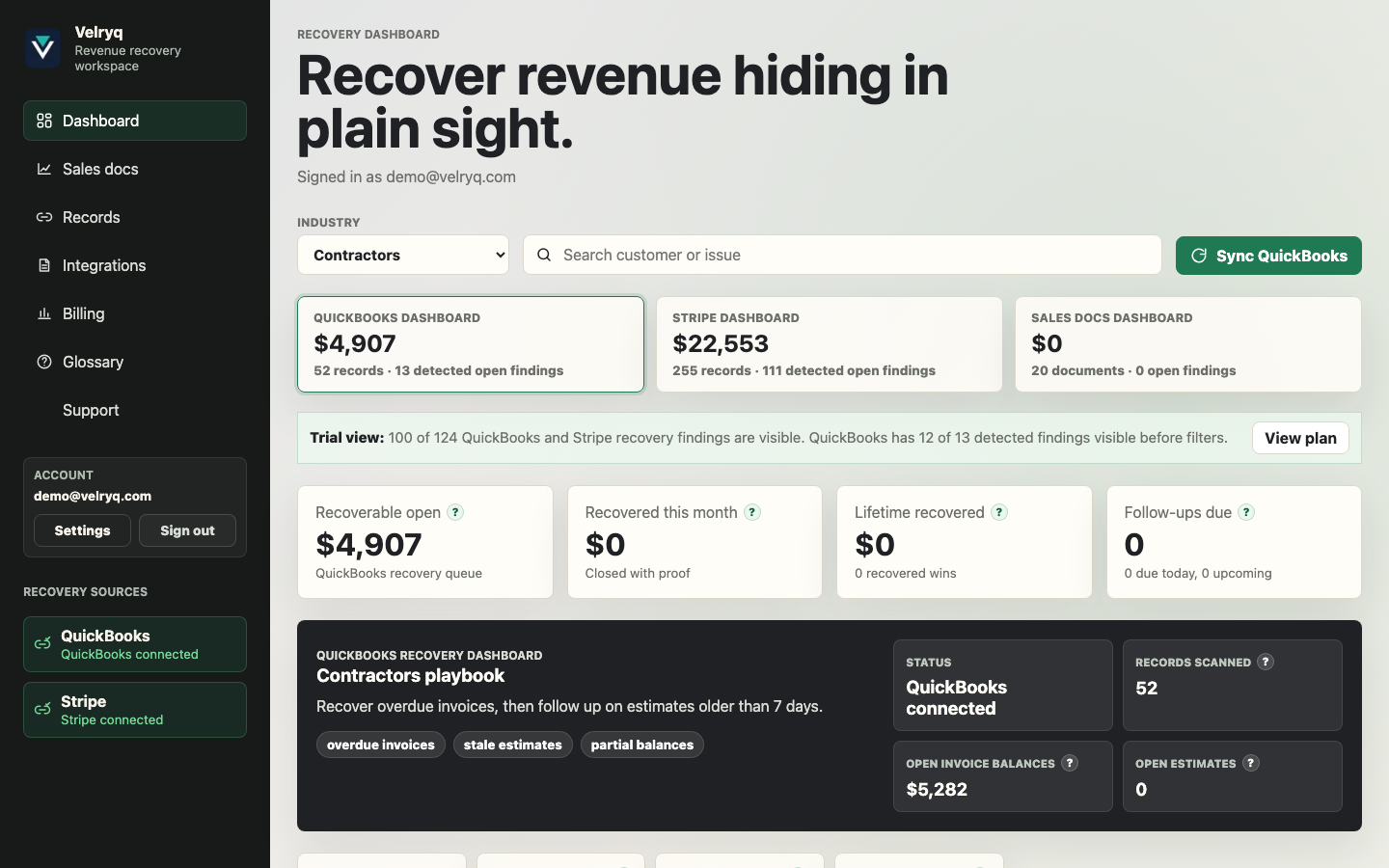Image resolution: width=1389 pixels, height=868 pixels.
Task: Open account Settings
Action: click(82, 530)
